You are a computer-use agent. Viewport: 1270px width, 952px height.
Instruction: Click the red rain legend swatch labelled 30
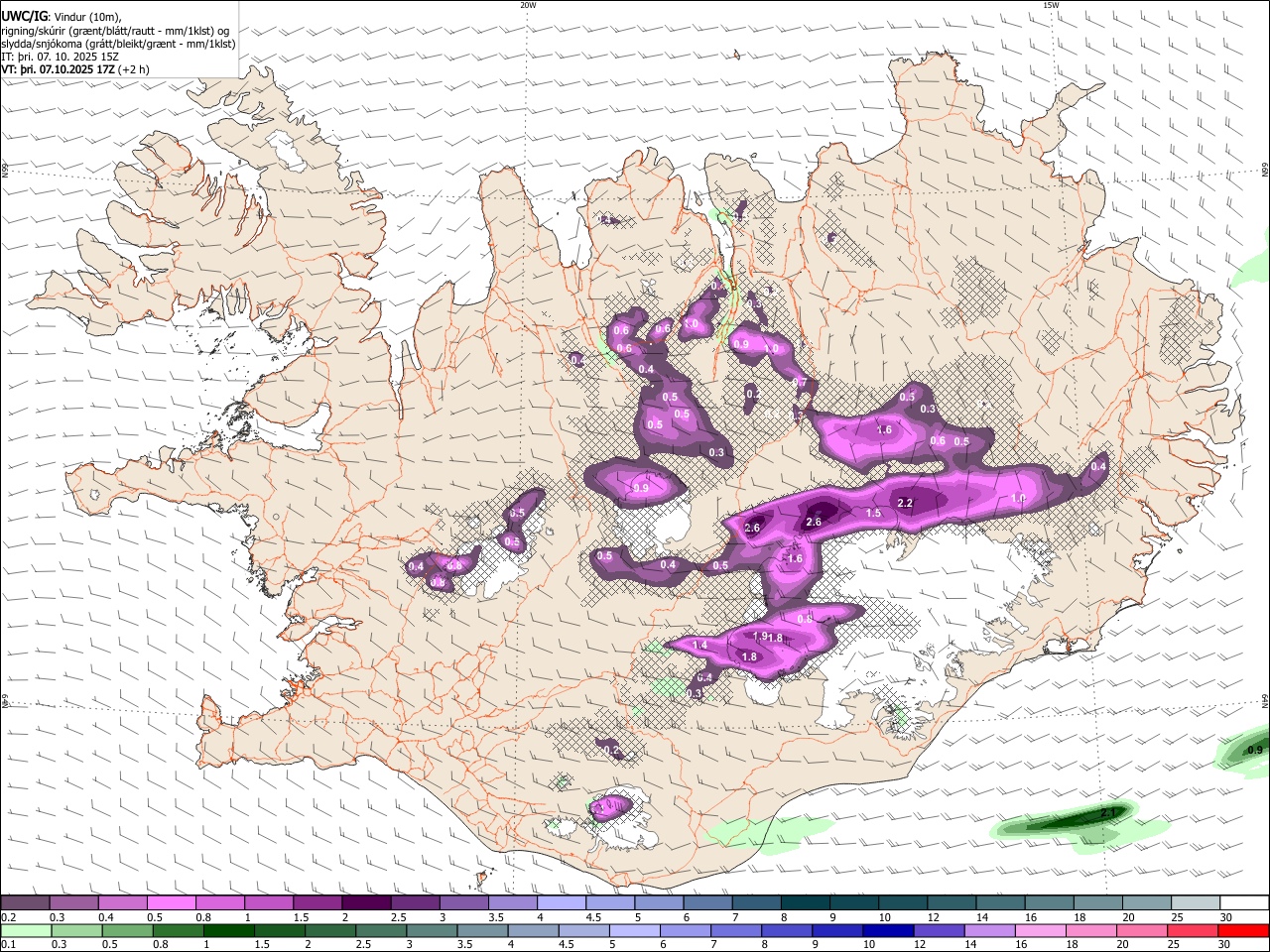(1244, 930)
